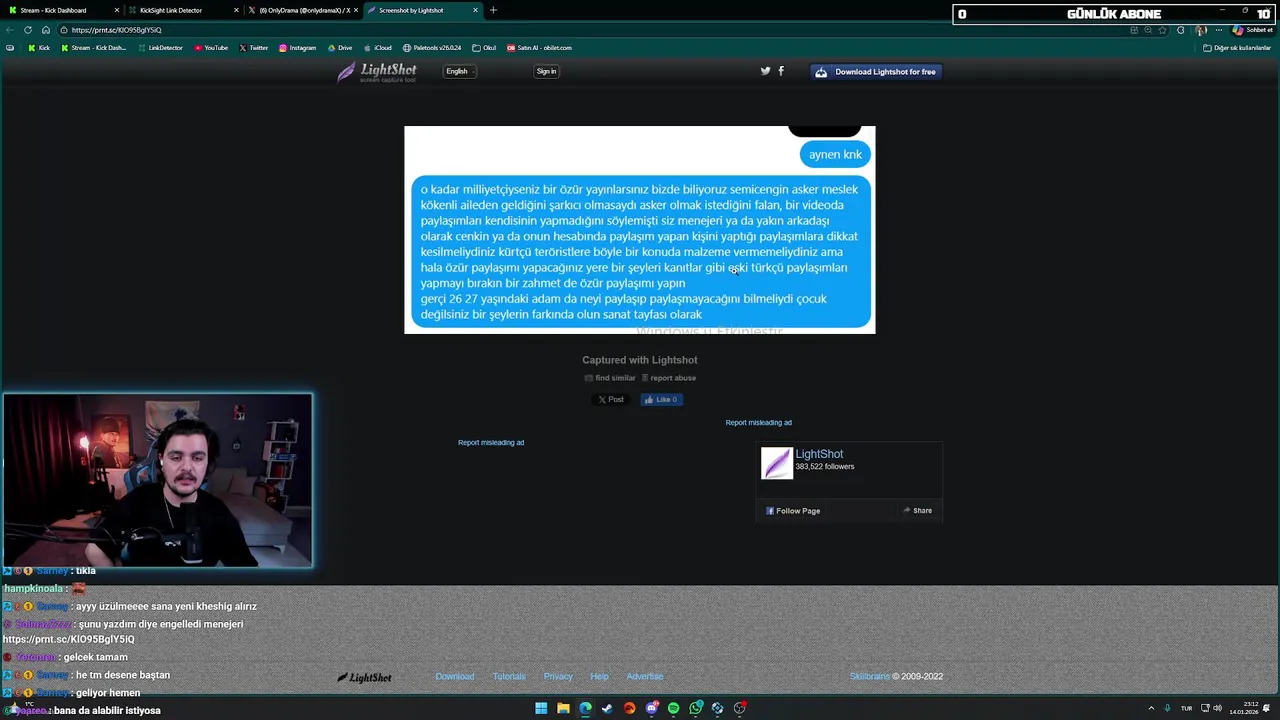Open the Kick bookmark
Screen dimensions: 1280x720
(39, 48)
